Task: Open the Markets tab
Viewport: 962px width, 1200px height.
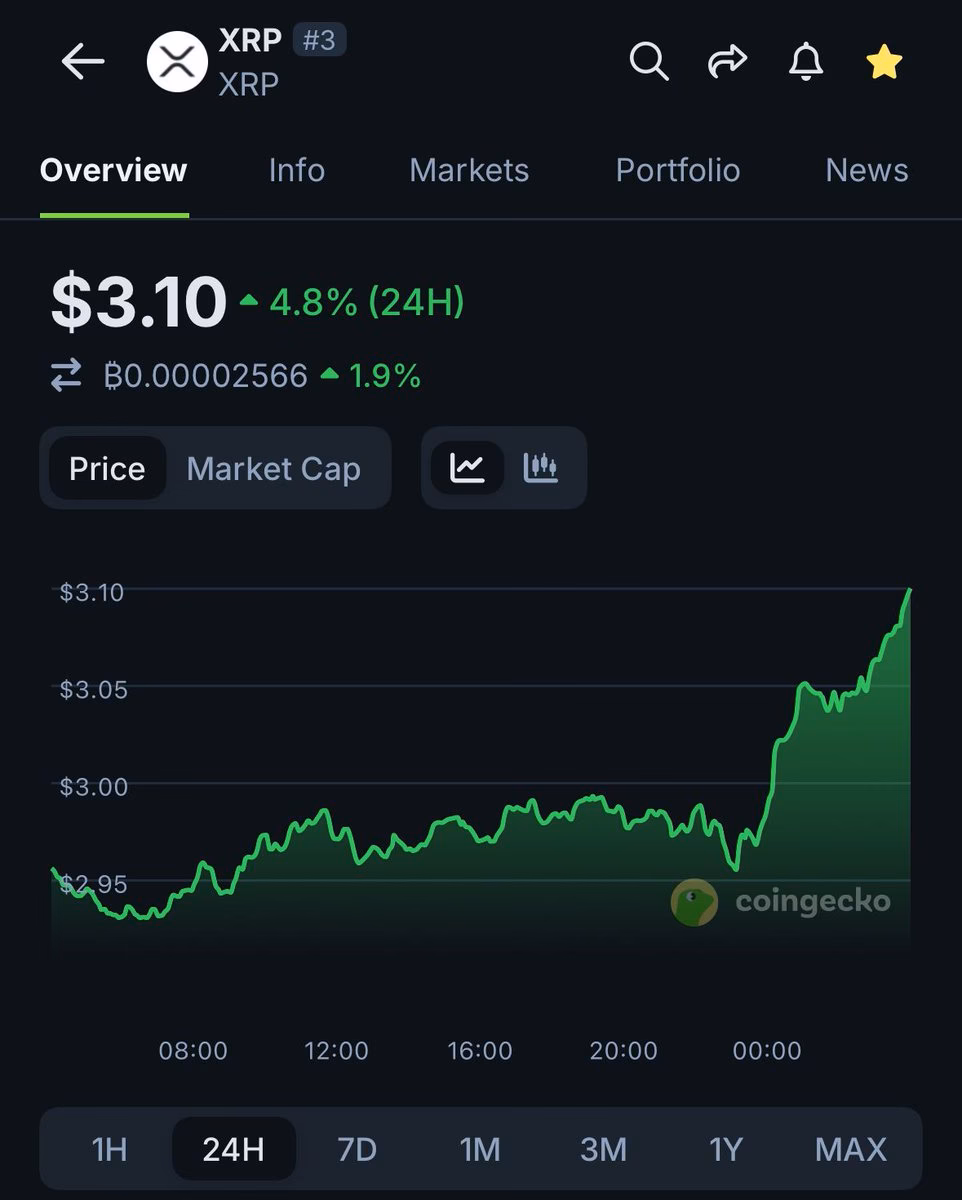Action: [468, 170]
